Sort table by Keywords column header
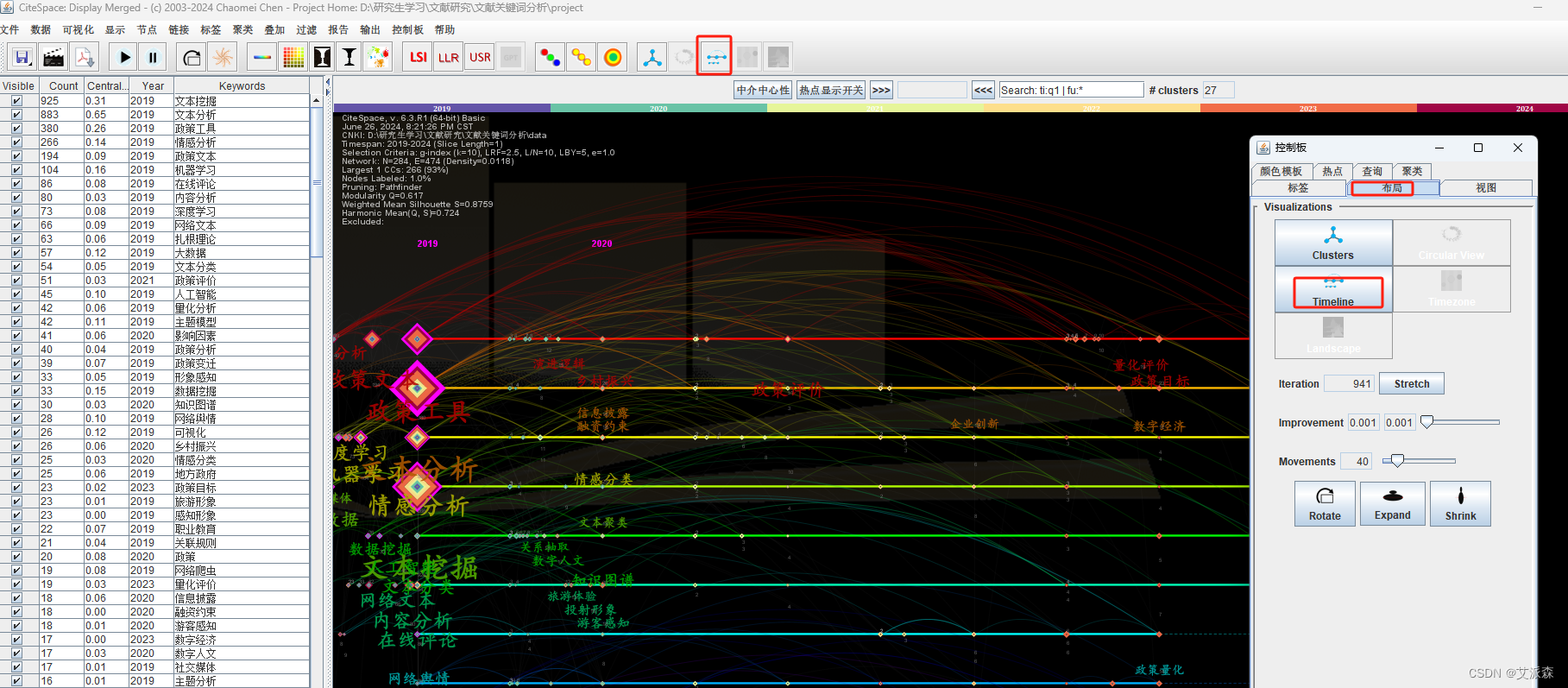The height and width of the screenshot is (688, 1568). (242, 86)
